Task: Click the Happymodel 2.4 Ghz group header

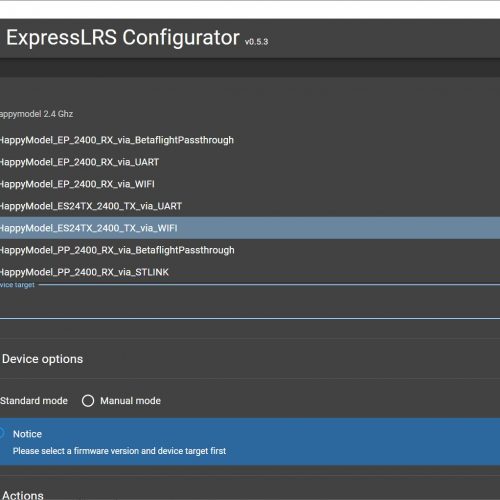Action: pos(36,114)
